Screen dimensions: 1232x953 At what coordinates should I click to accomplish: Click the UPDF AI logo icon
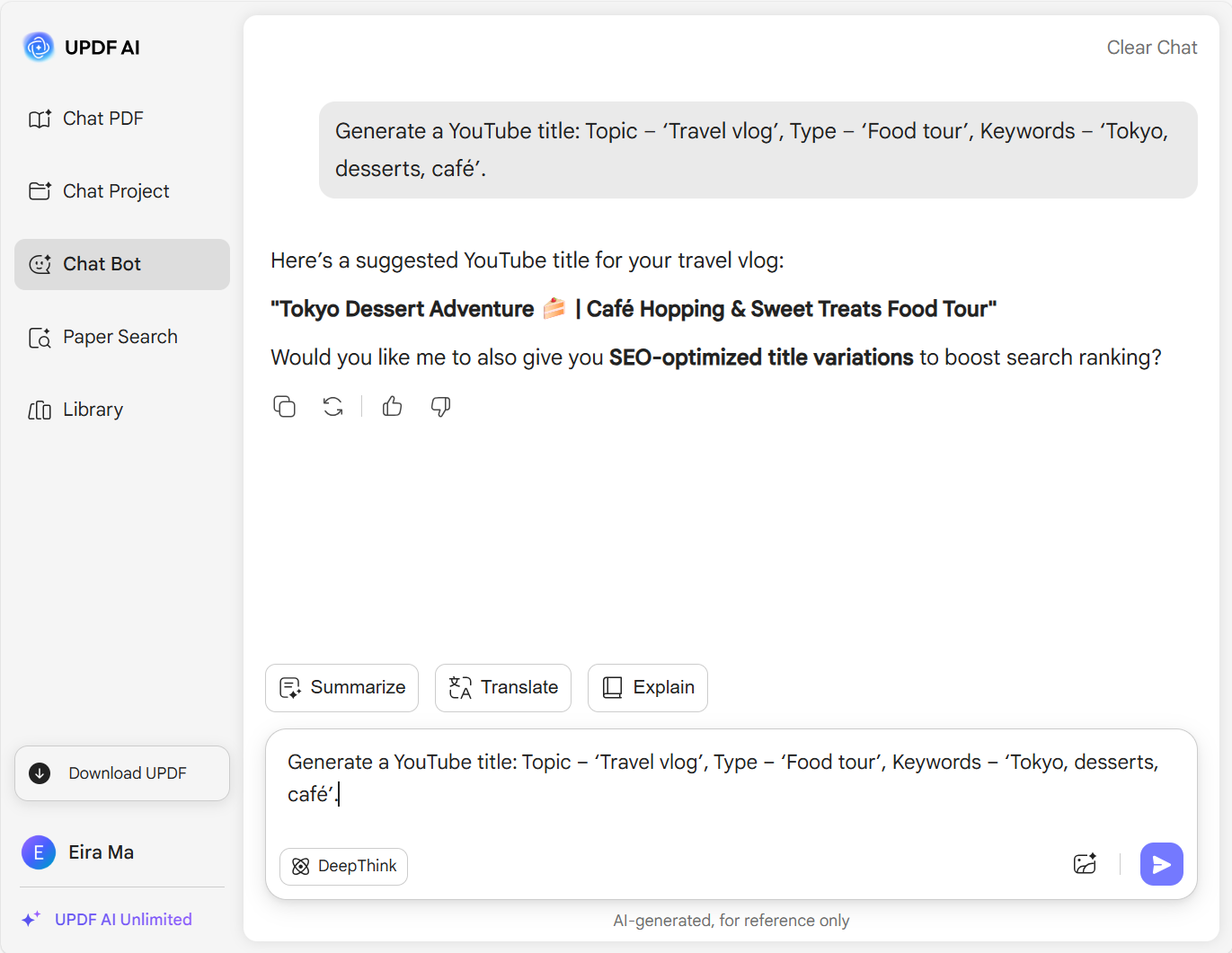39,47
